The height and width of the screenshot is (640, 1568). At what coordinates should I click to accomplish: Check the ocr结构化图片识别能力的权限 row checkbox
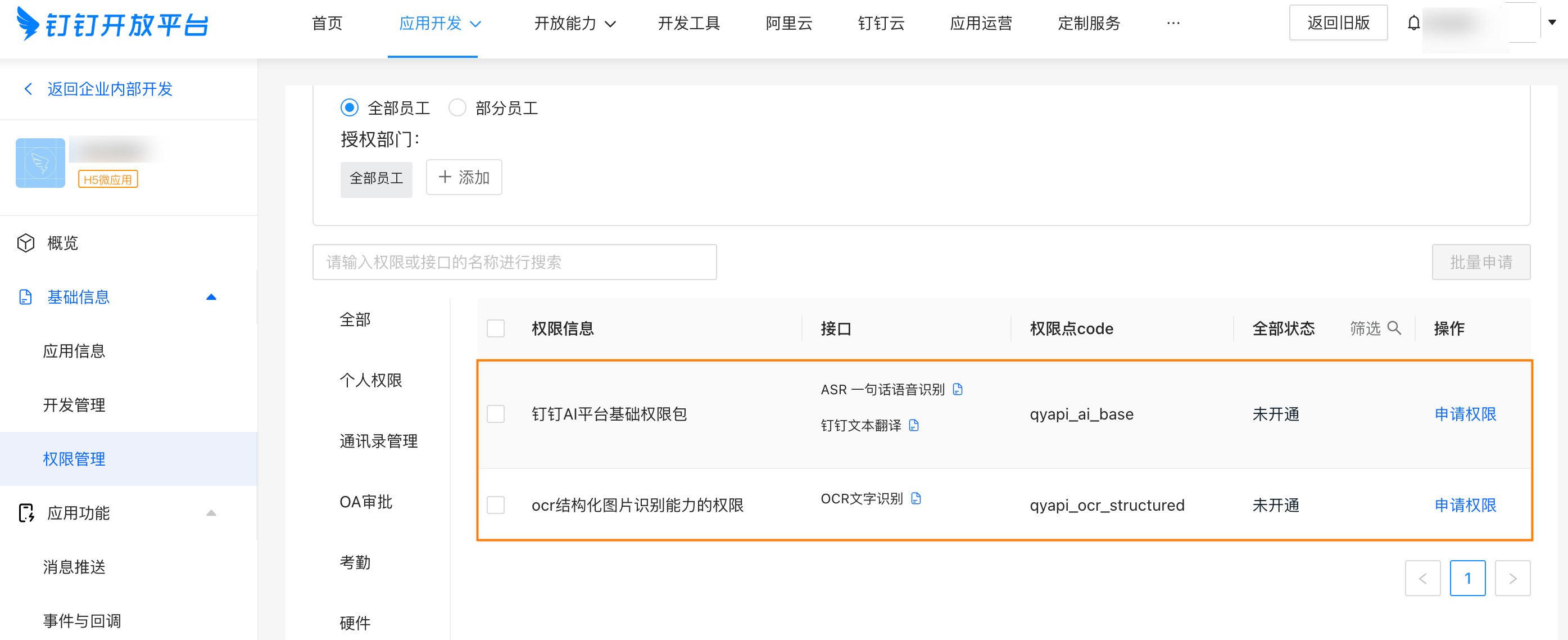click(496, 505)
